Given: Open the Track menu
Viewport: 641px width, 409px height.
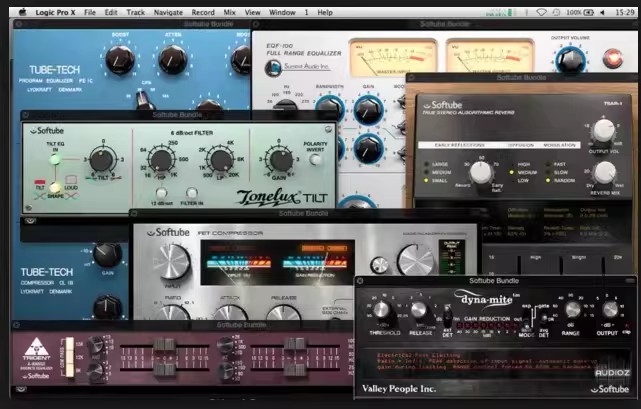Looking at the screenshot, I should click(x=136, y=12).
